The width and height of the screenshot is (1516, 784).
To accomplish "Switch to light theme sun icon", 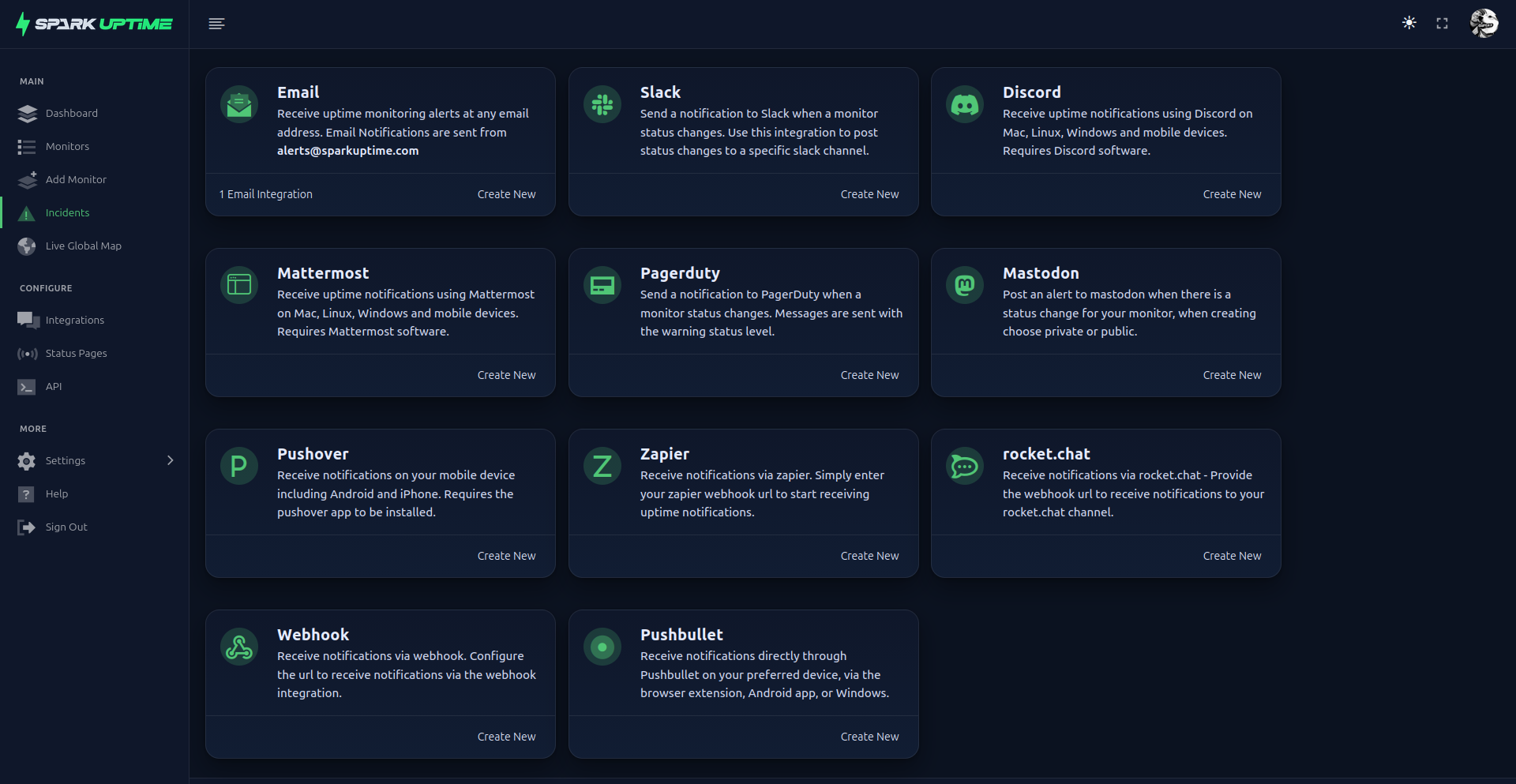I will click(1409, 23).
